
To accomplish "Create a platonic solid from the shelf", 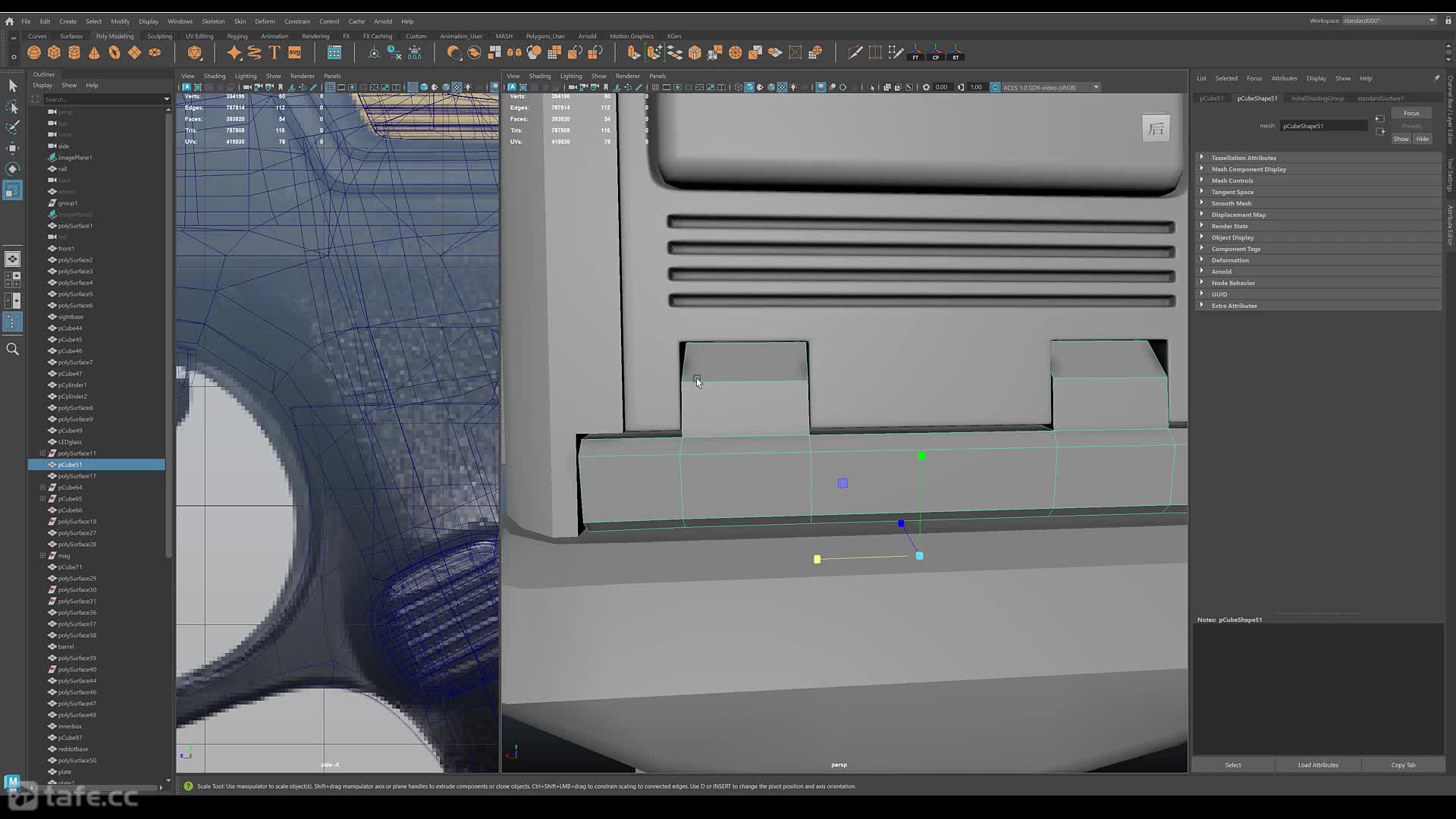I will pyautogui.click(x=195, y=52).
